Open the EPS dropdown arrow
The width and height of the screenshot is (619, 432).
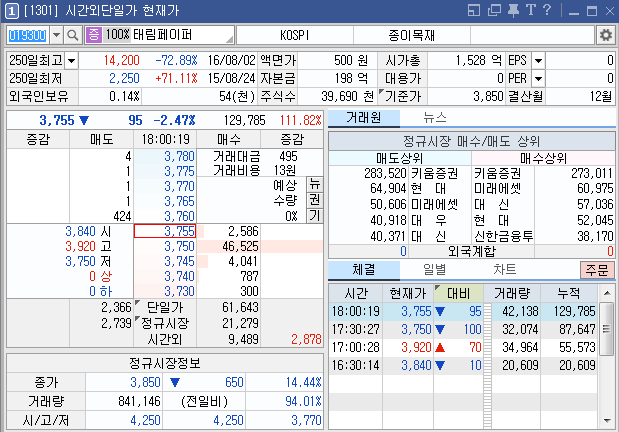tap(538, 61)
